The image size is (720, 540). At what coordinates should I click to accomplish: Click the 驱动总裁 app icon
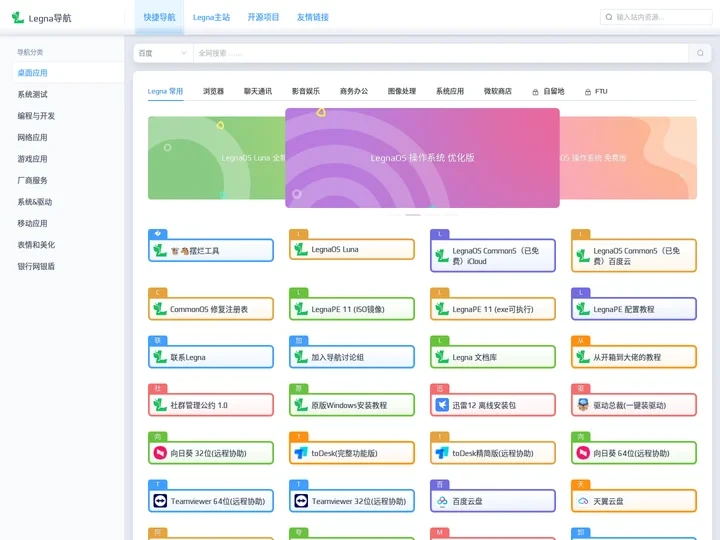583,405
